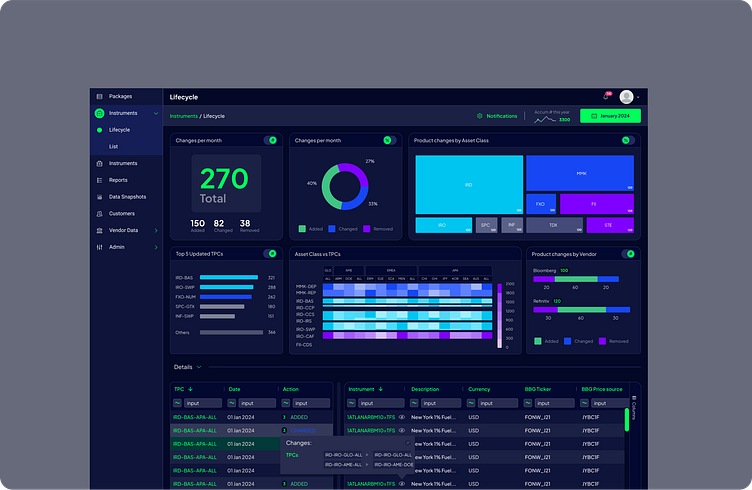This screenshot has width=752, height=490.
Task: Expand the Vendor Data submenu arrow
Action: click(156, 231)
